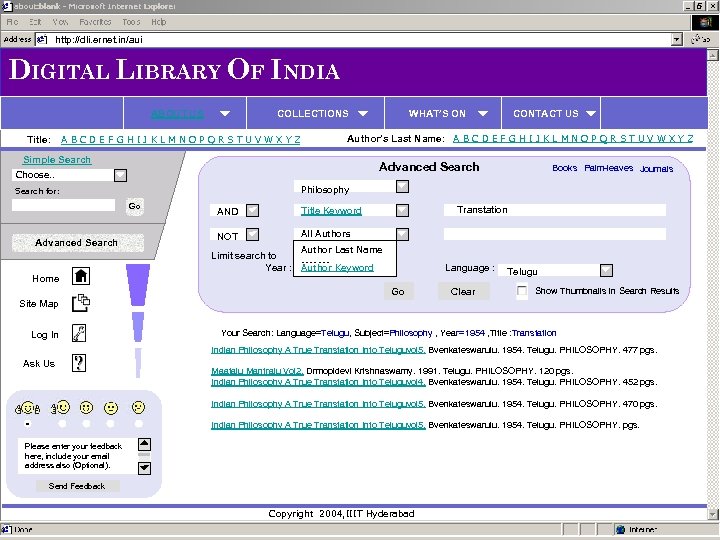Viewport: 720px width, 540px height.
Task: Open the About Us navigation menu
Action: click(177, 113)
